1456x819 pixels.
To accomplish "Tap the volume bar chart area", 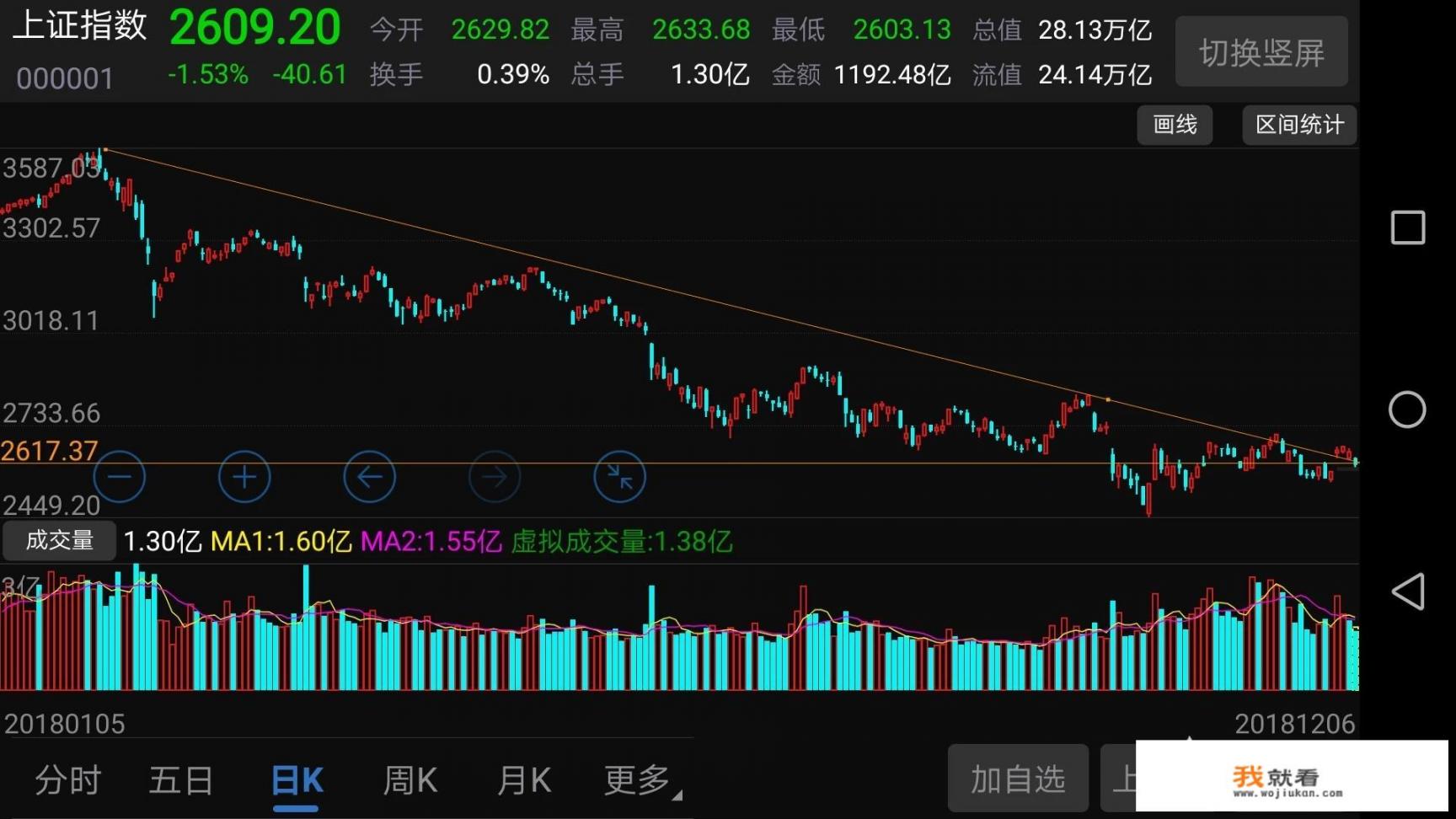I will click(x=679, y=628).
